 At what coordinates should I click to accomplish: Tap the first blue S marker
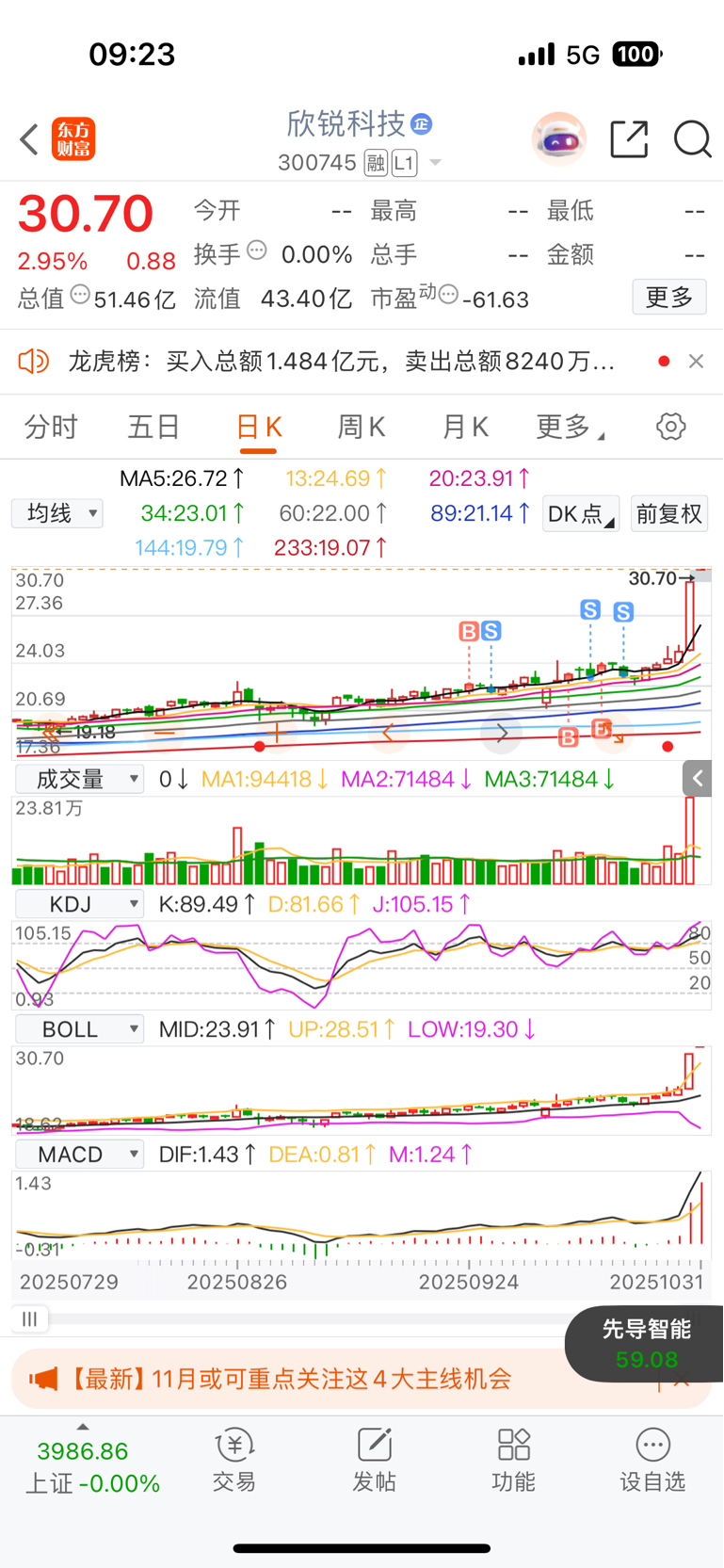click(x=491, y=631)
